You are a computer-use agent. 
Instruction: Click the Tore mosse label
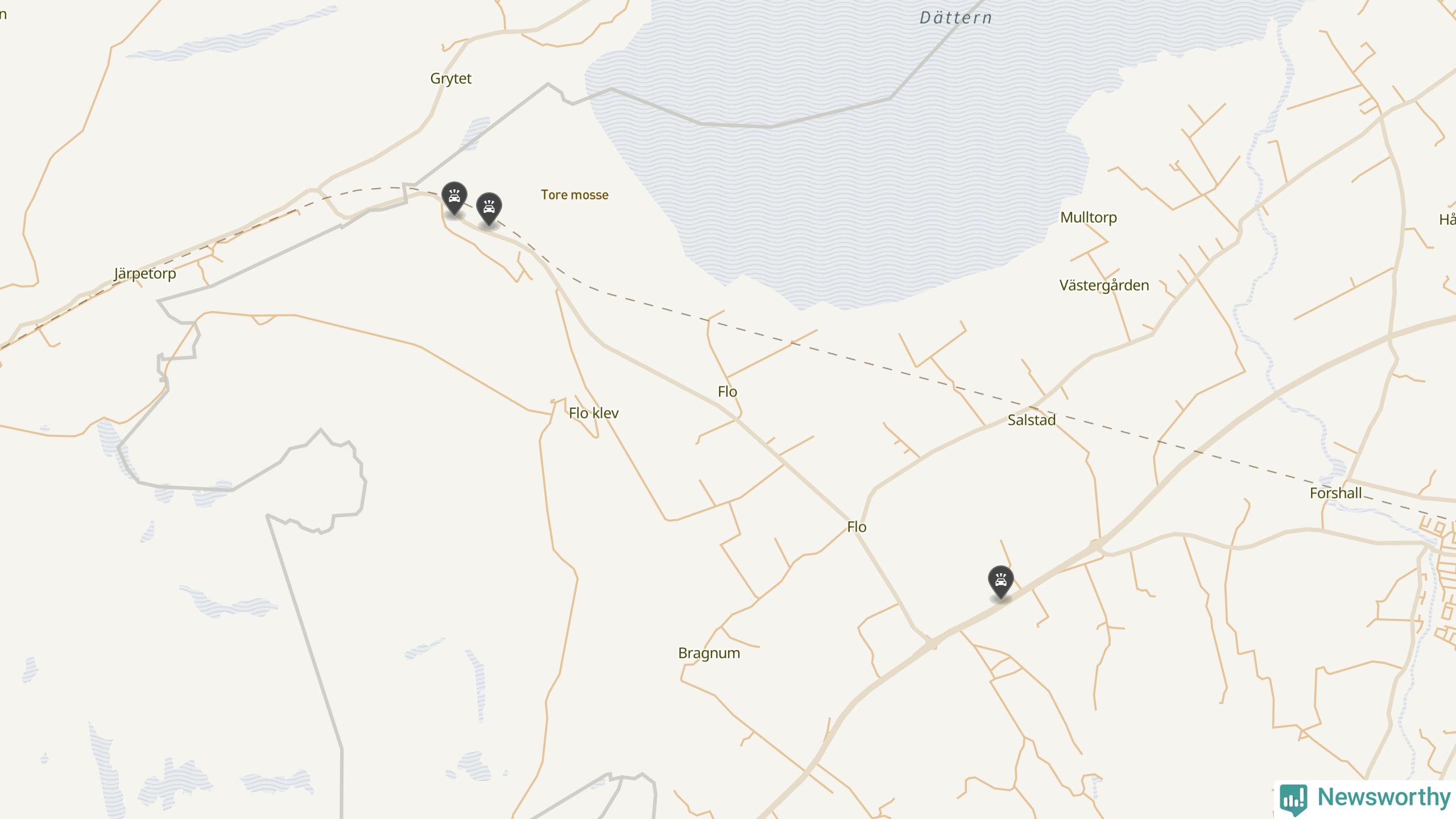[574, 195]
